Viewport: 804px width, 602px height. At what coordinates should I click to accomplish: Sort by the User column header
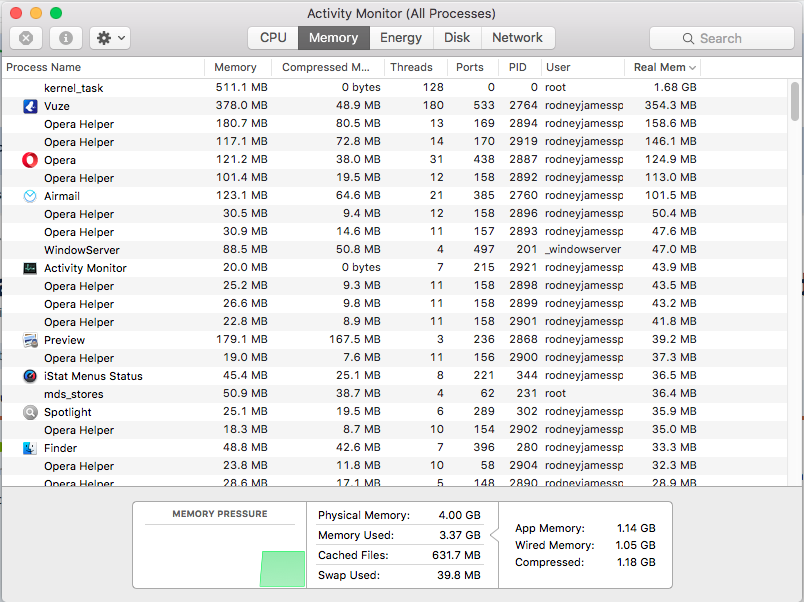pos(582,67)
